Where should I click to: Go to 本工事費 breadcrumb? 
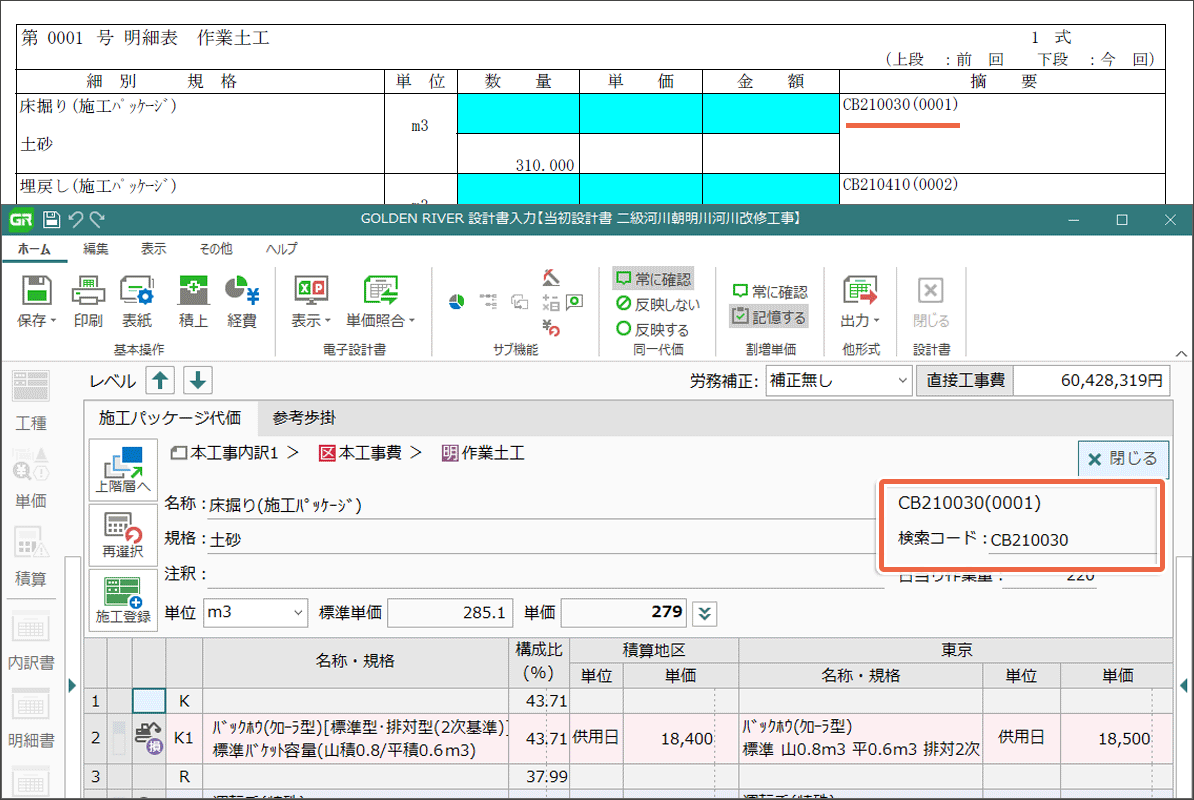pyautogui.click(x=361, y=454)
